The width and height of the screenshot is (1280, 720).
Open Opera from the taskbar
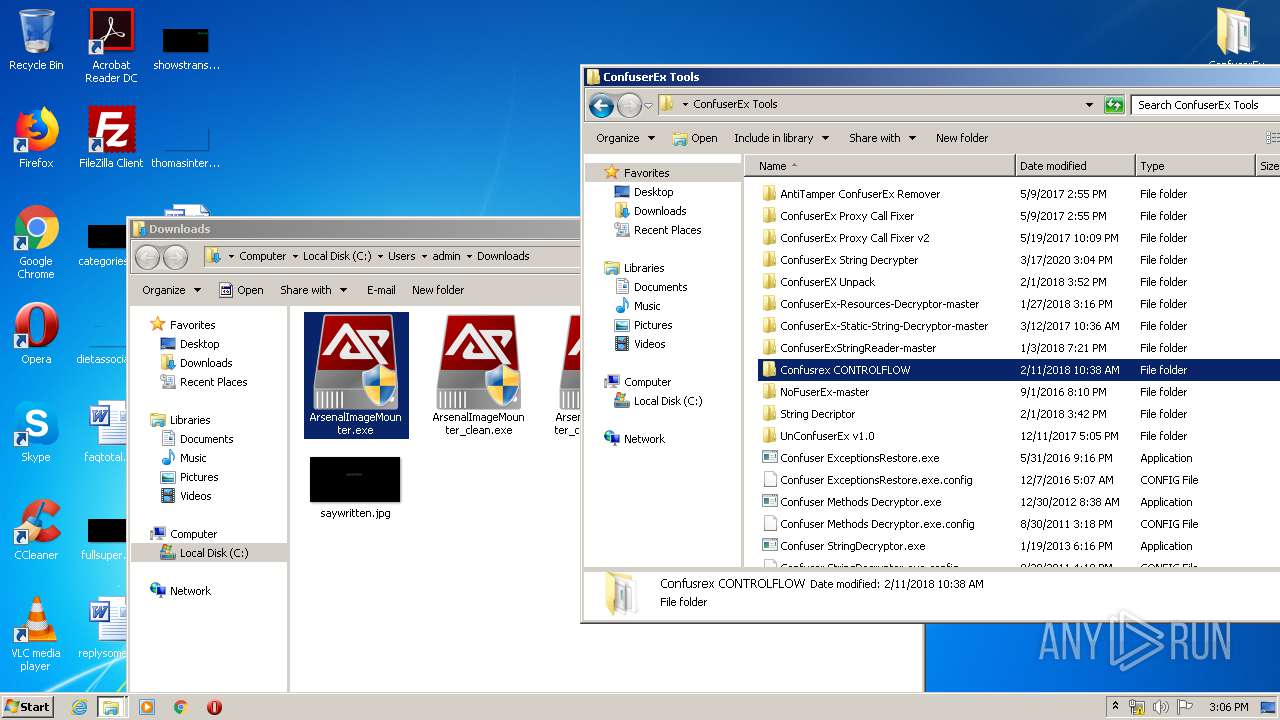point(214,707)
